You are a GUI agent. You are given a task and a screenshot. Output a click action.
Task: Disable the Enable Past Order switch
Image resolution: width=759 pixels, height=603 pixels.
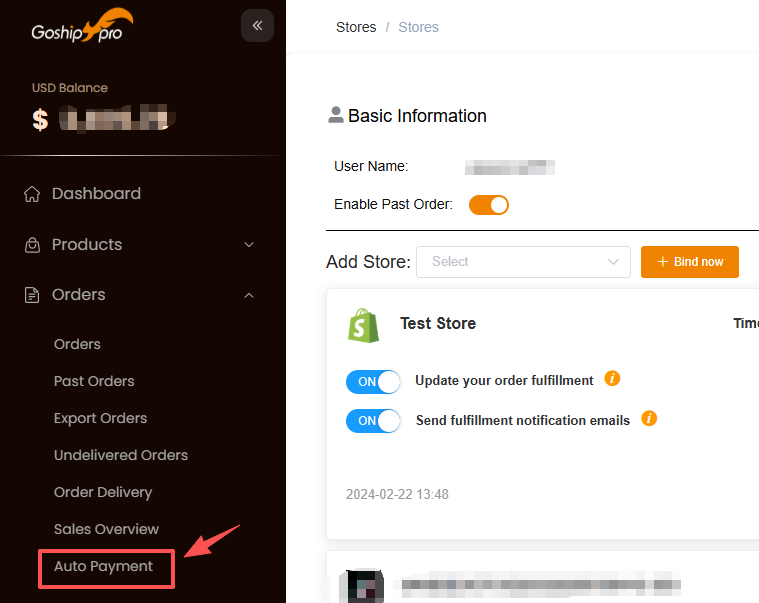[489, 205]
